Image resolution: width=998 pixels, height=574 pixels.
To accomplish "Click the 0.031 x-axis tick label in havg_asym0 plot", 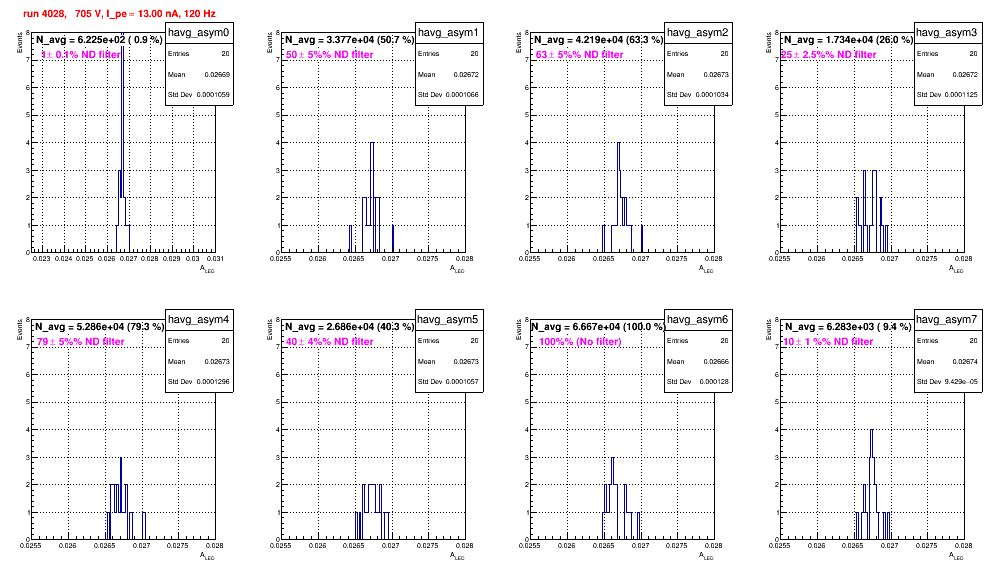I will coord(214,259).
